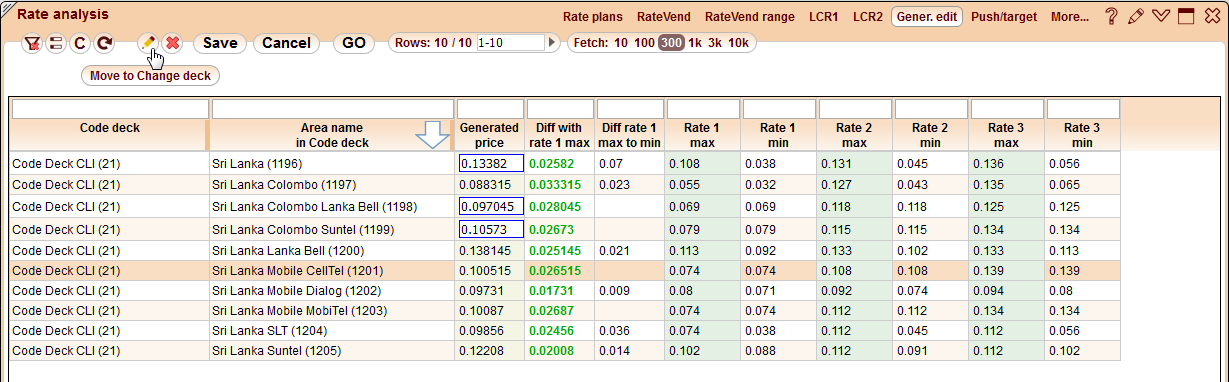This screenshot has width=1229, height=382.
Task: Click the pencil icon in the title bar
Action: click(1135, 16)
